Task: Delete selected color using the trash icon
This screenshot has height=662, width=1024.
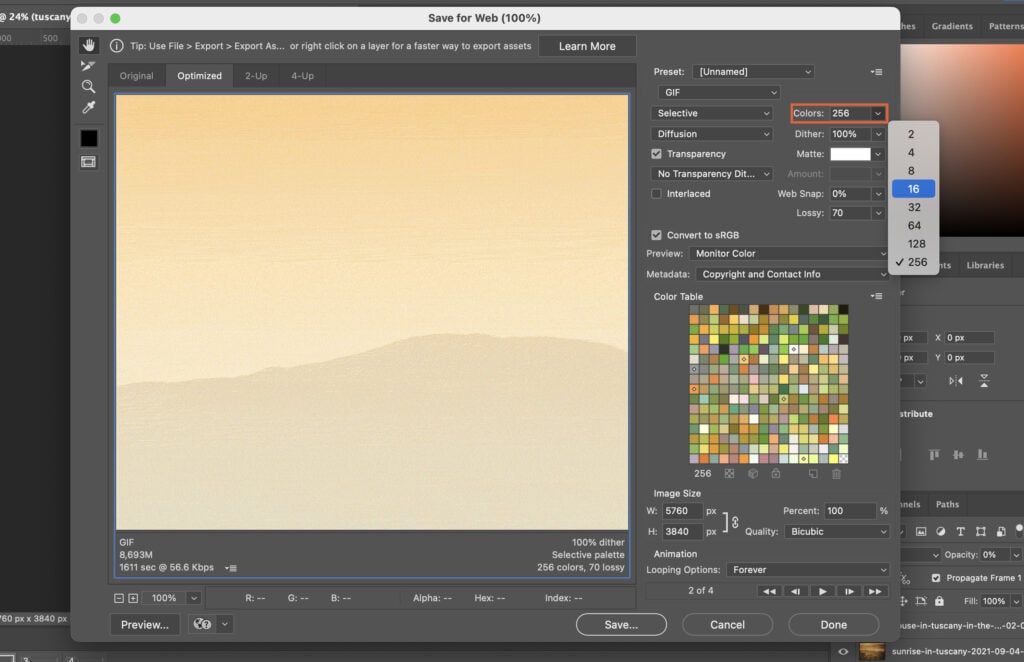Action: click(837, 474)
